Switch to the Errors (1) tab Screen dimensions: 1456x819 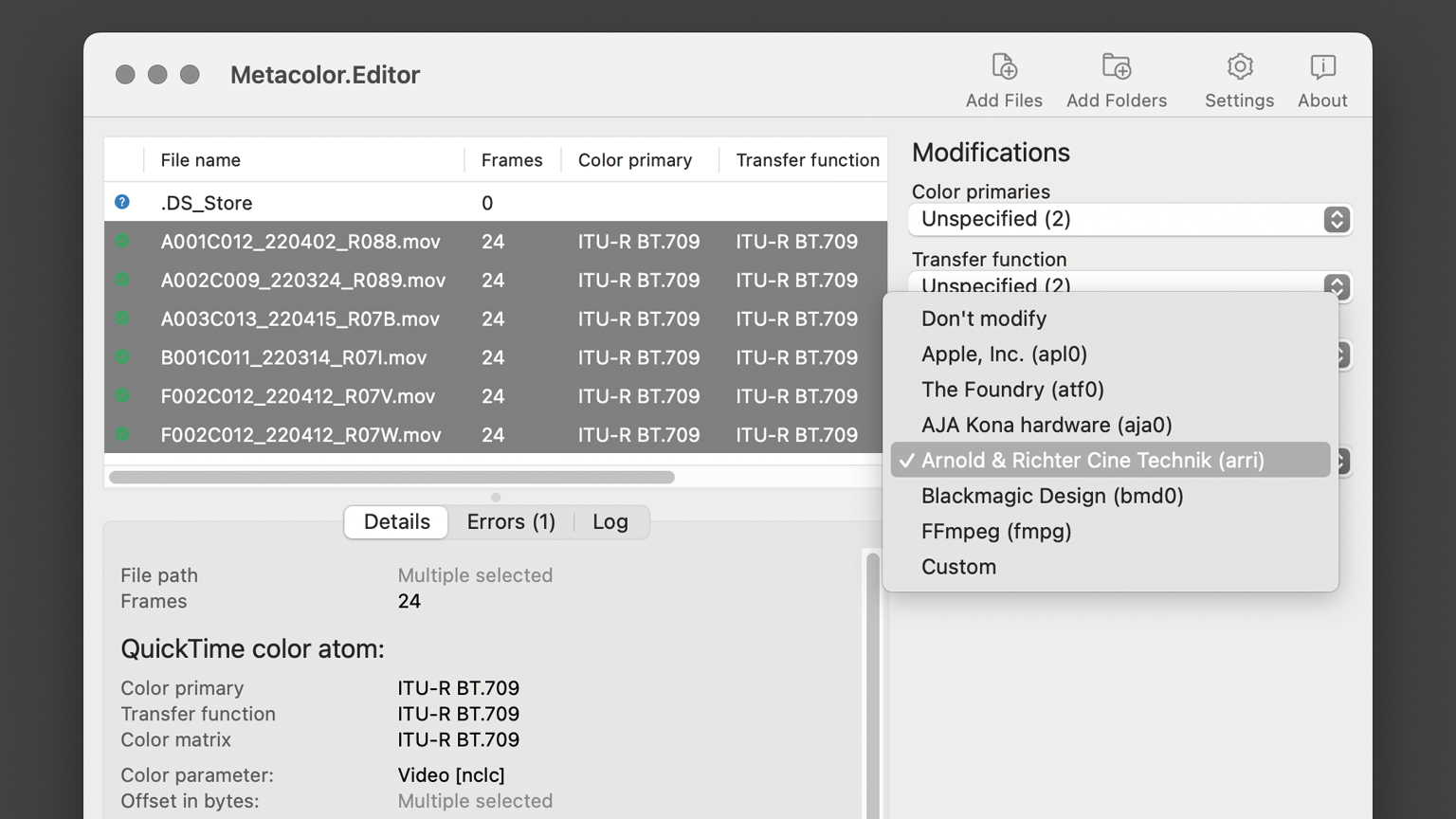coord(511,522)
